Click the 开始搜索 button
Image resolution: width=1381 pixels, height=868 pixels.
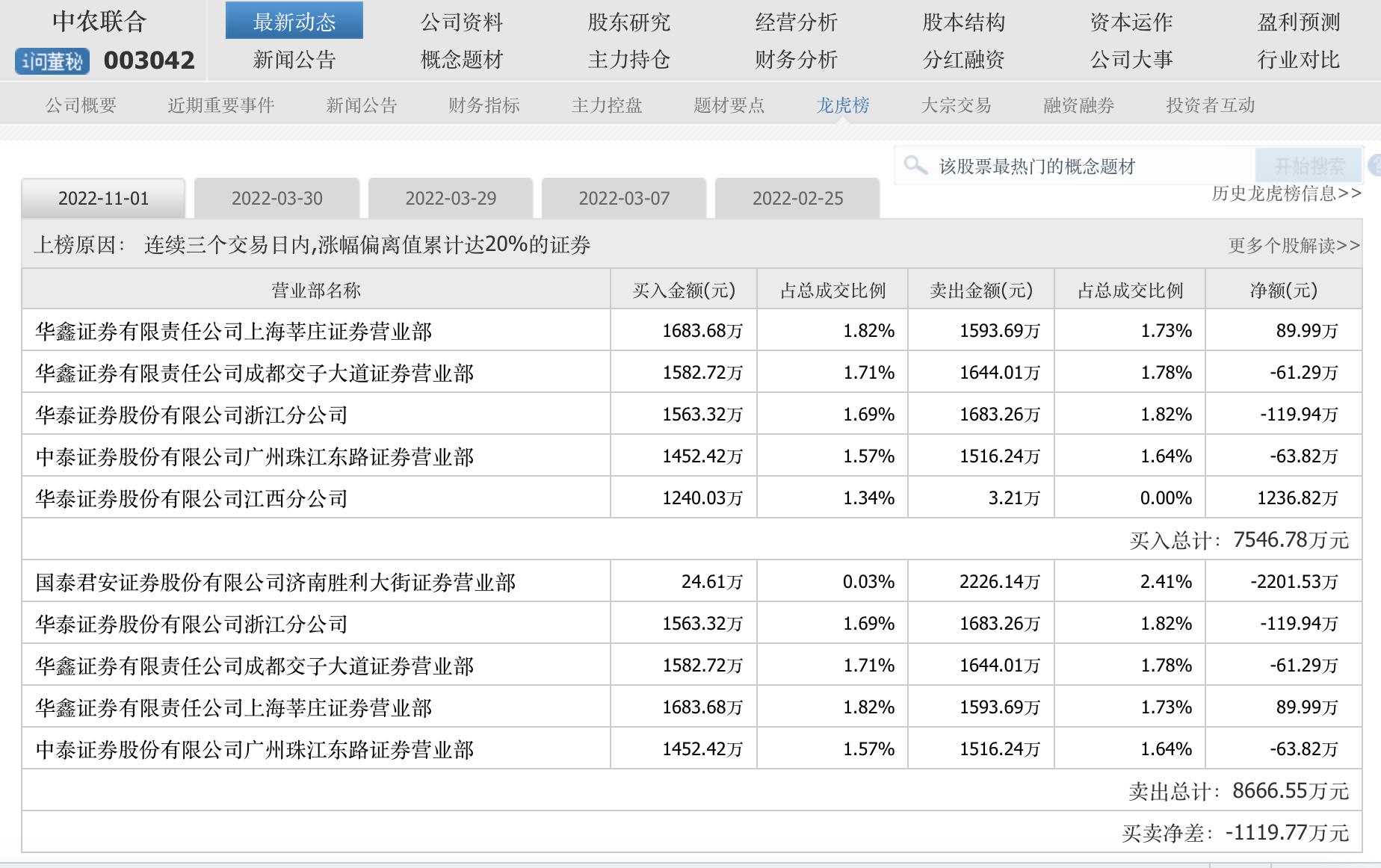coord(1309,165)
